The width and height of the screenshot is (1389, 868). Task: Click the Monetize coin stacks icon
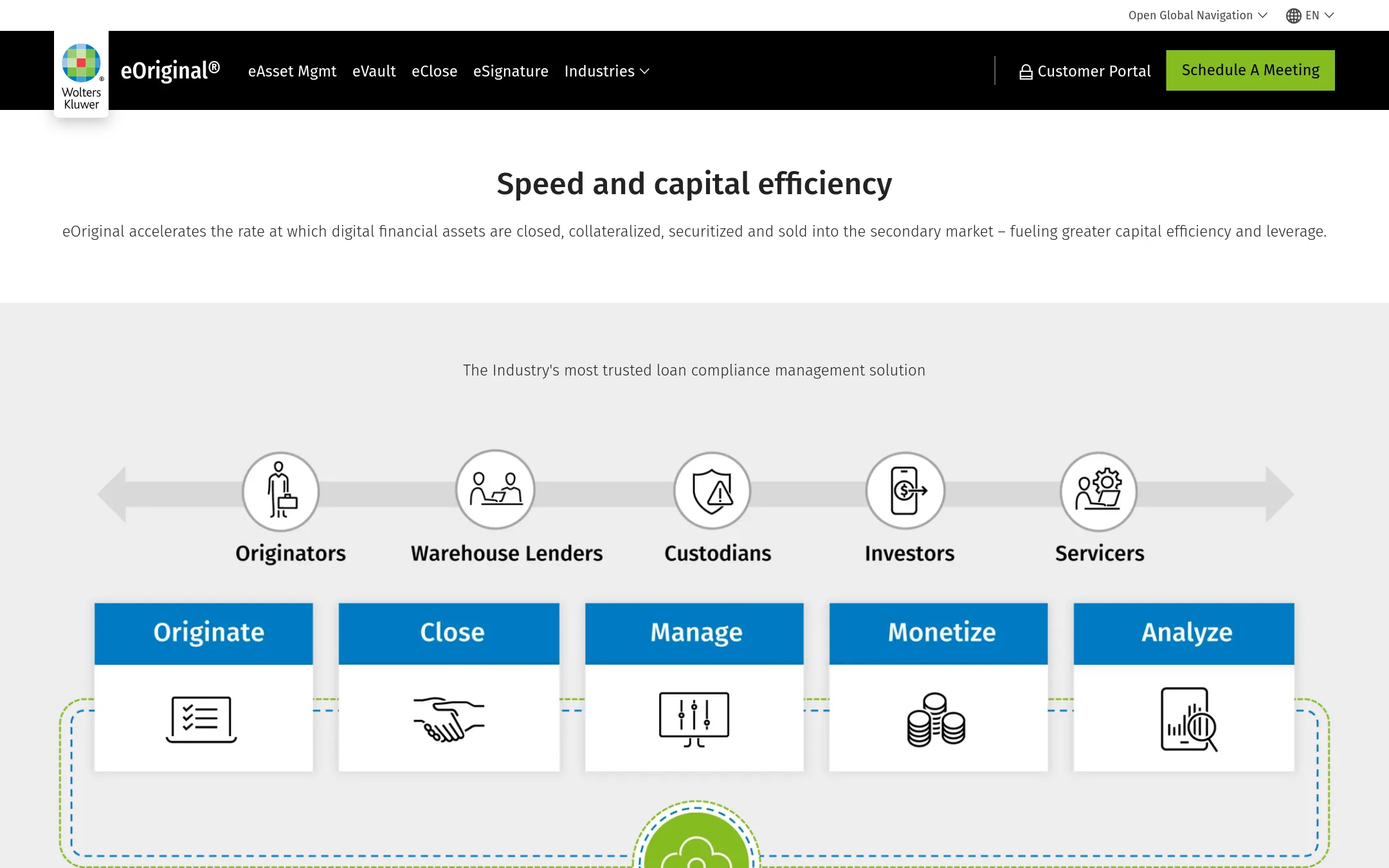pyautogui.click(x=936, y=719)
